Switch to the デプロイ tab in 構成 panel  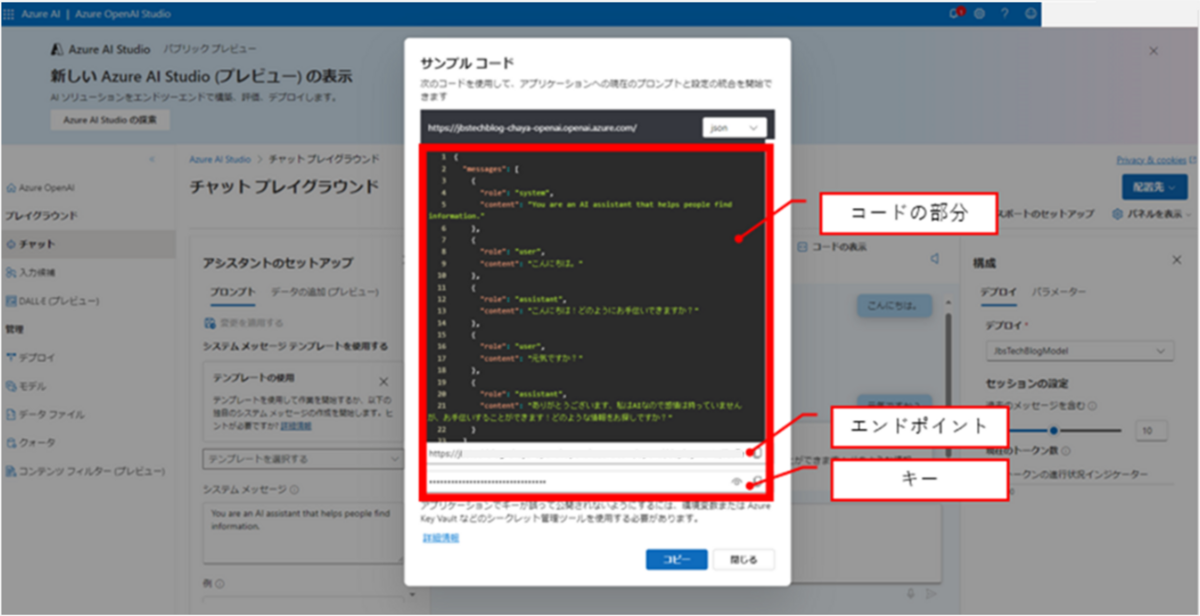pos(999,292)
